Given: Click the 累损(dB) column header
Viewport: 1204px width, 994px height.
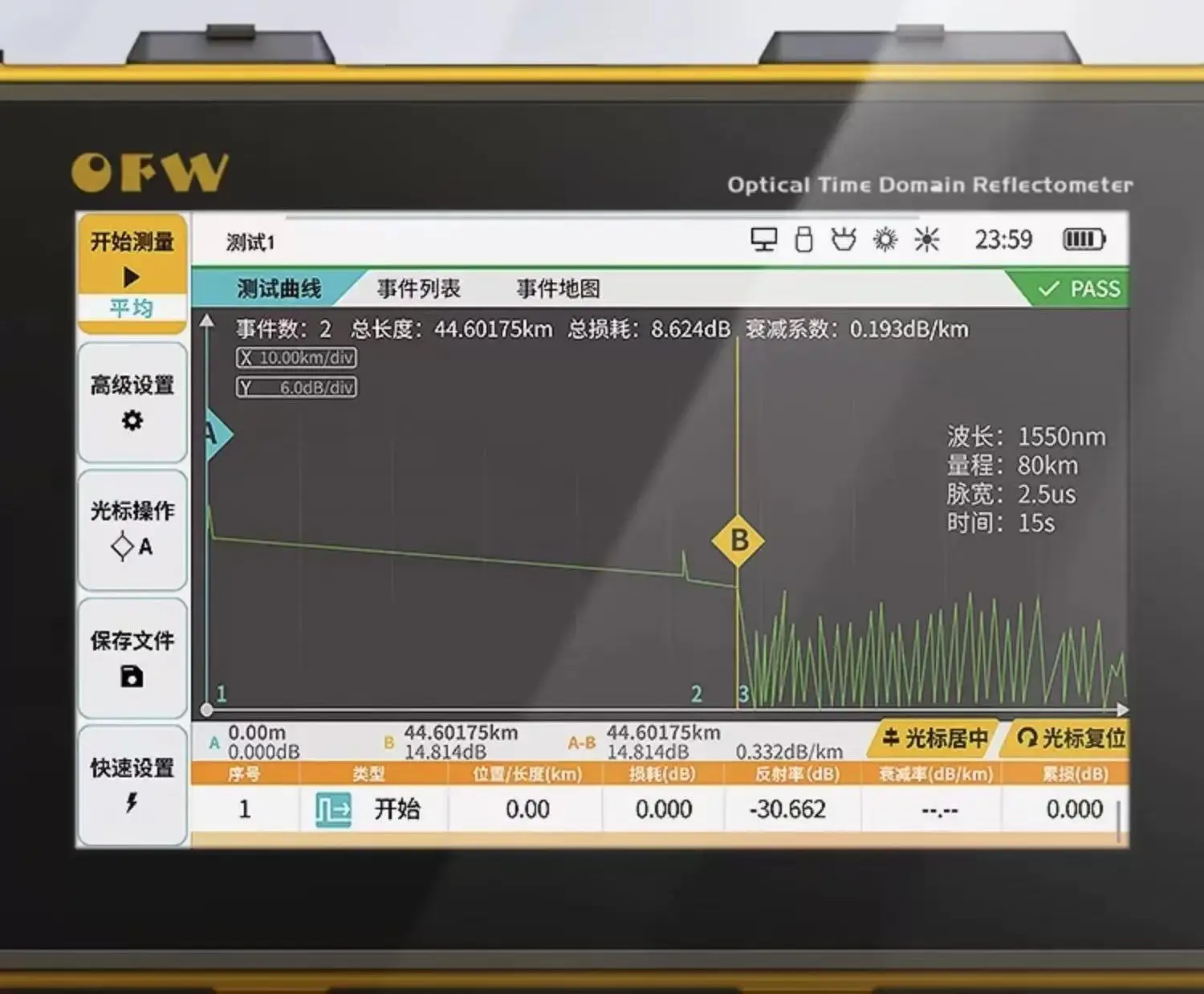Looking at the screenshot, I should tap(1075, 774).
